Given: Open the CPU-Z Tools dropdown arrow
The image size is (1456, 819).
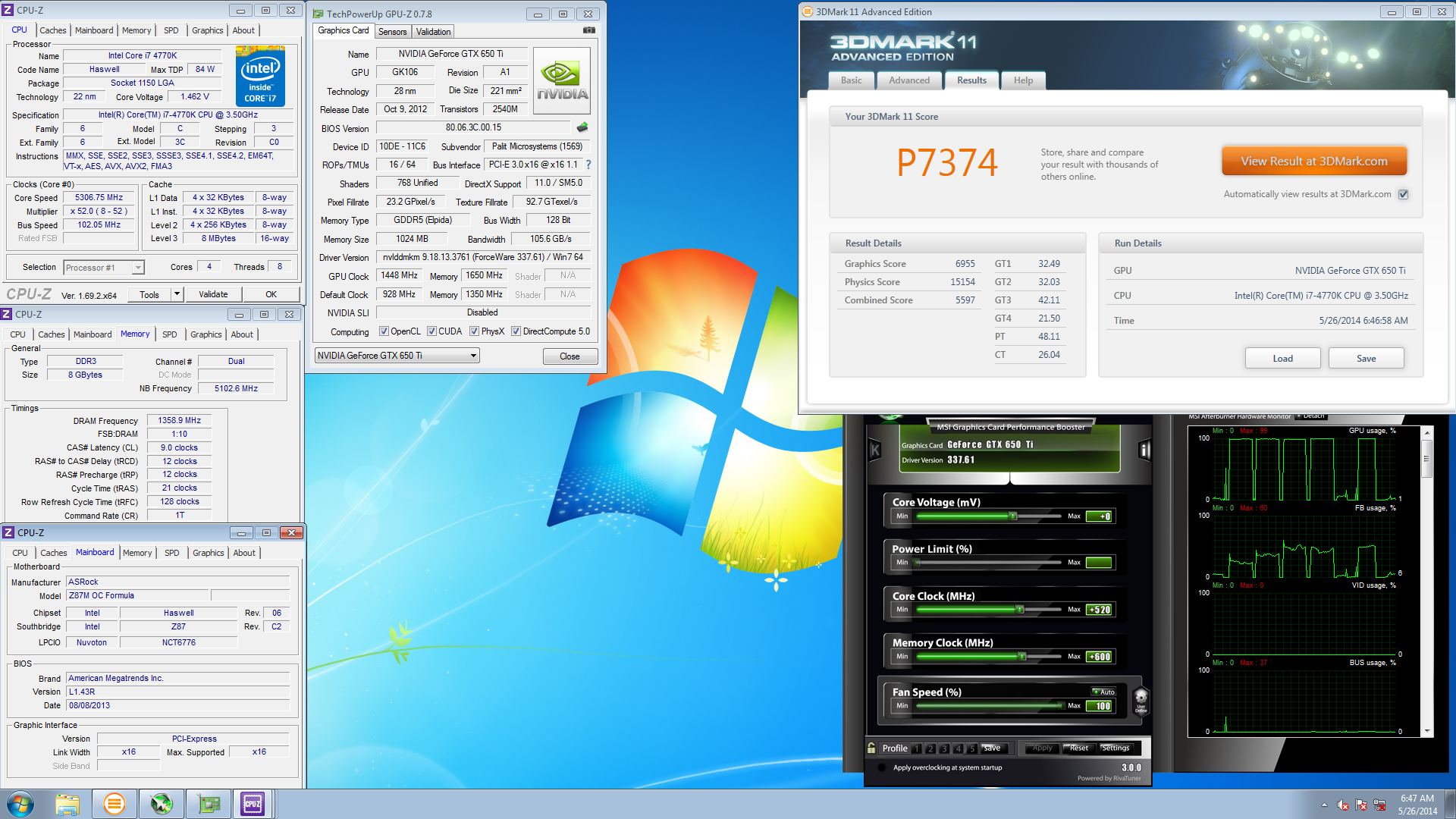Looking at the screenshot, I should (177, 294).
